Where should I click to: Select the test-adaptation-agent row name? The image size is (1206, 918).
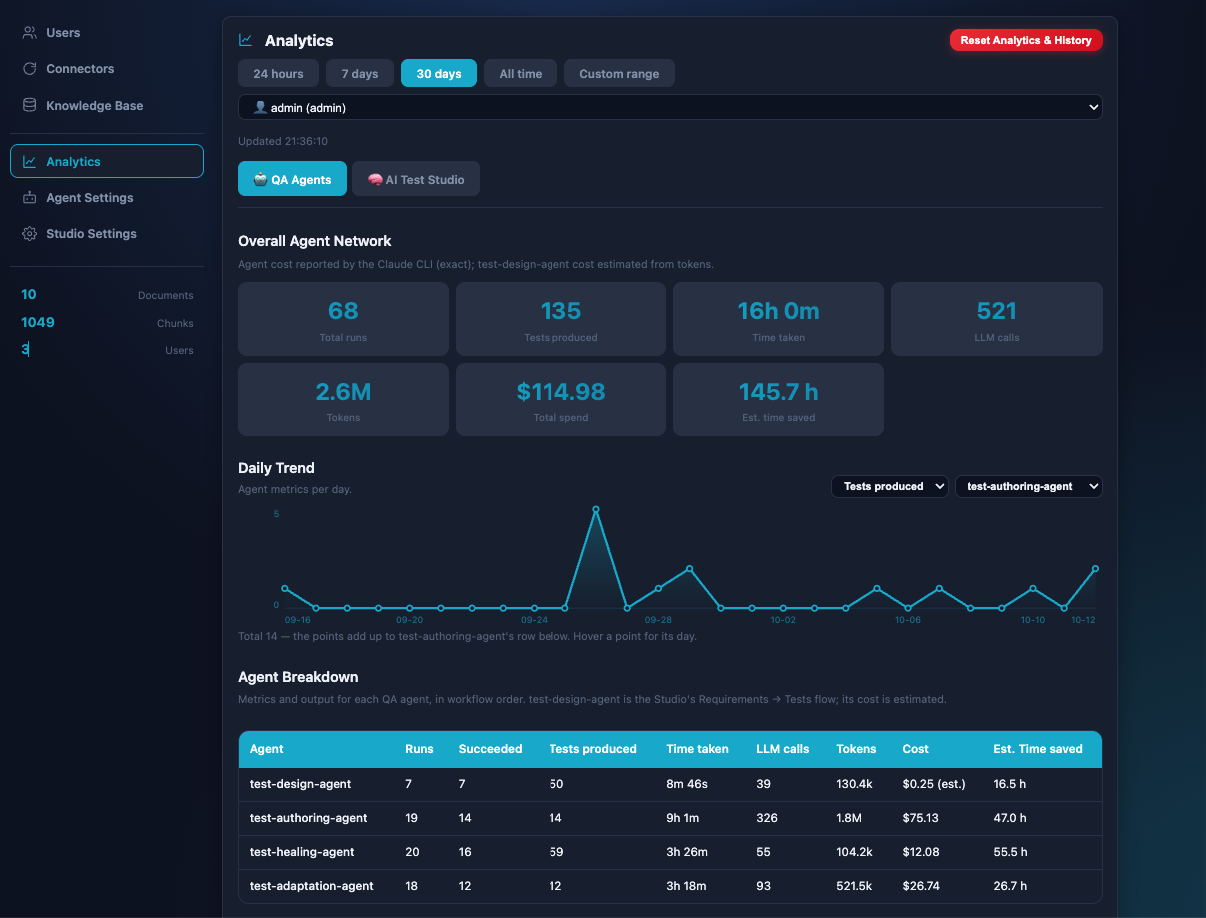coord(312,886)
